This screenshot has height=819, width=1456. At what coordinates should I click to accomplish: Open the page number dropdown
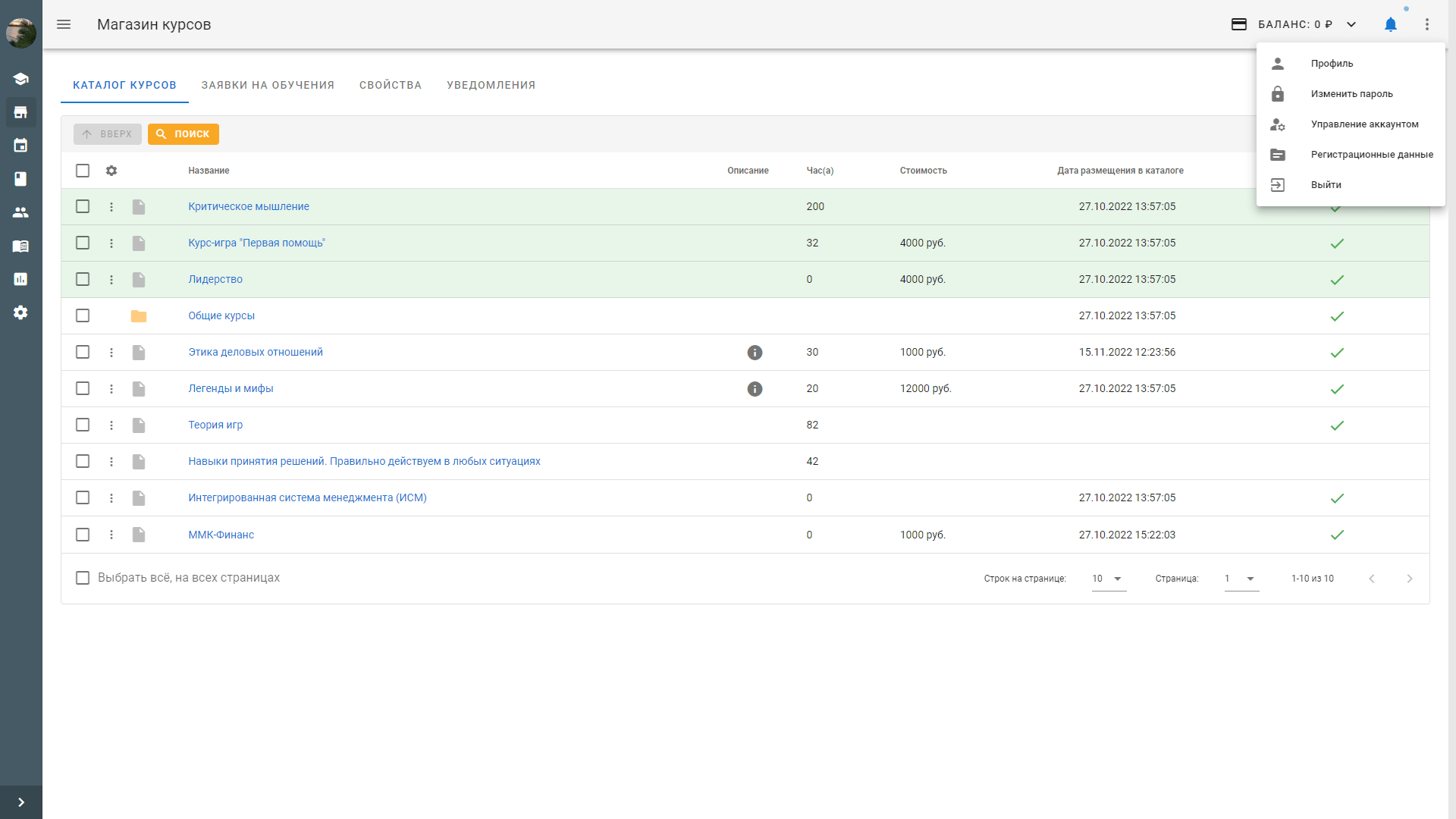1241,579
